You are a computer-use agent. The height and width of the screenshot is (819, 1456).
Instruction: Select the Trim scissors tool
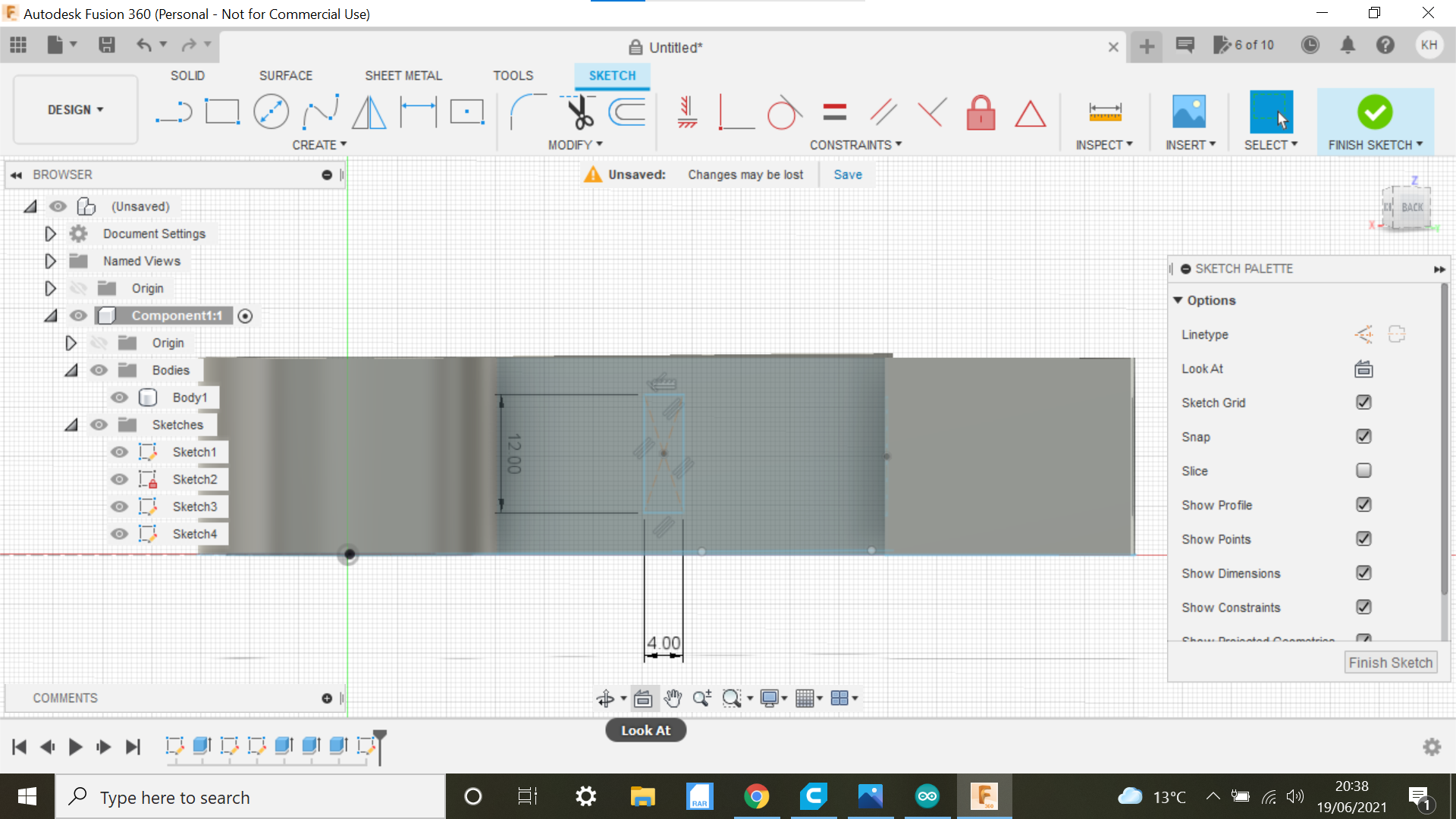point(579,112)
